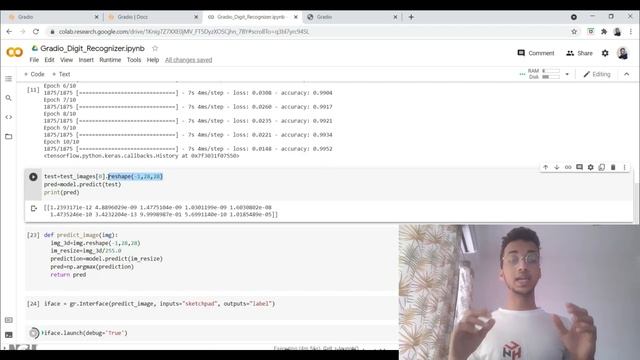Add a comment to the cell
The height and width of the screenshot is (360, 640).
pyautogui.click(x=579, y=167)
